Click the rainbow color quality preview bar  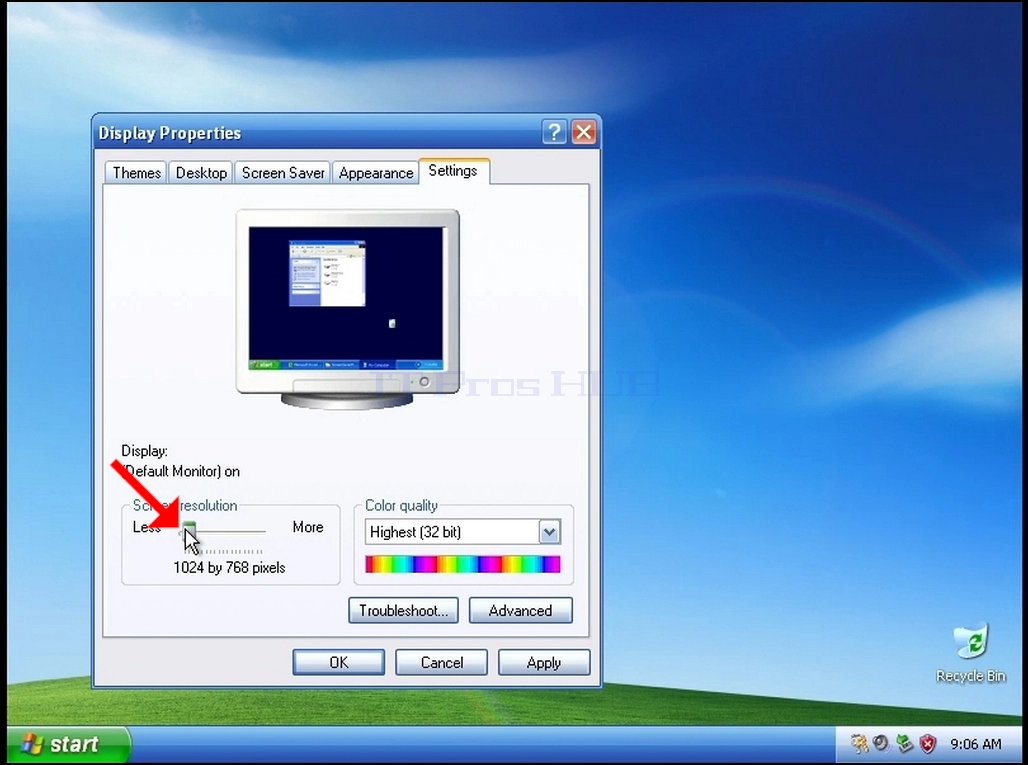pos(462,564)
